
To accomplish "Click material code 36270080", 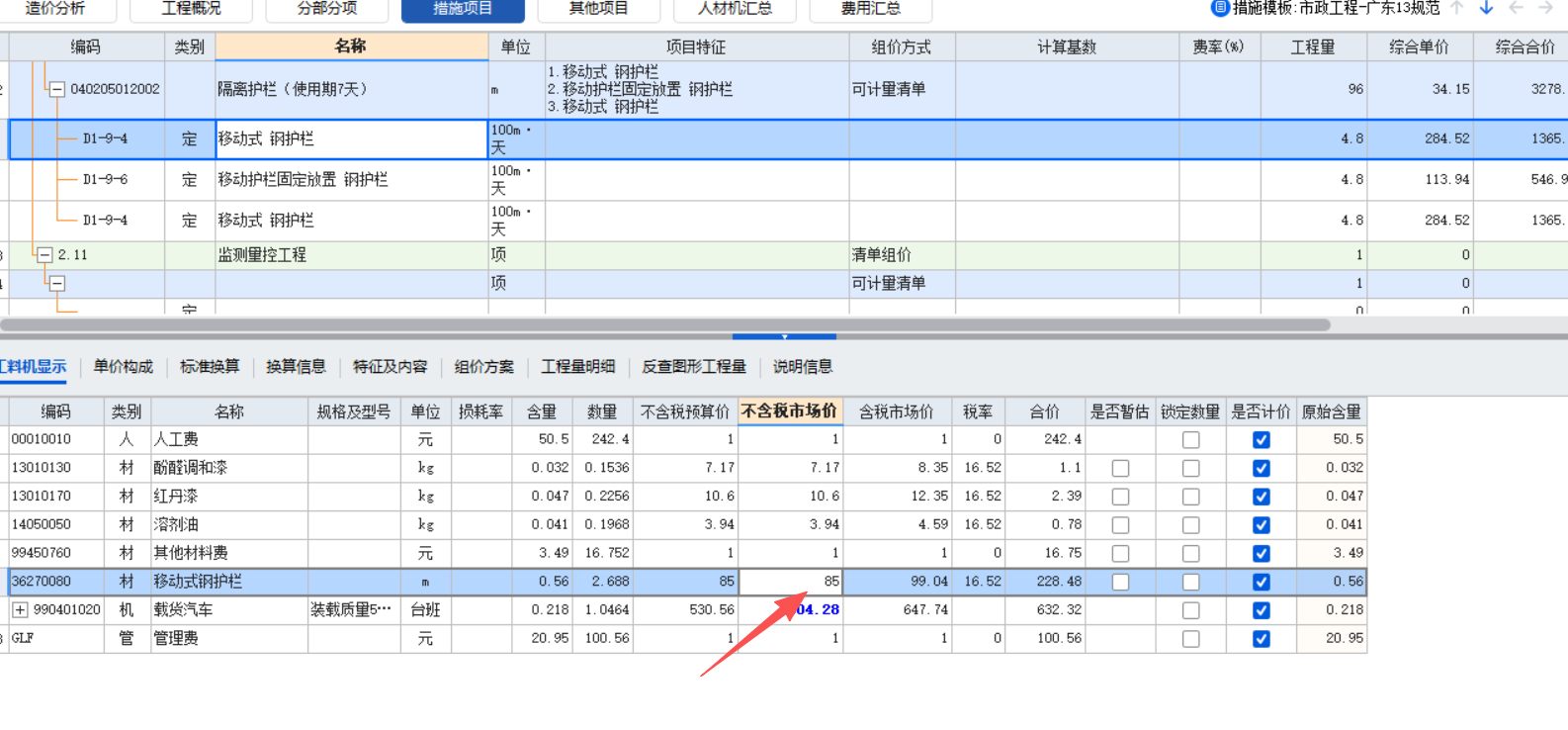I will [x=42, y=582].
